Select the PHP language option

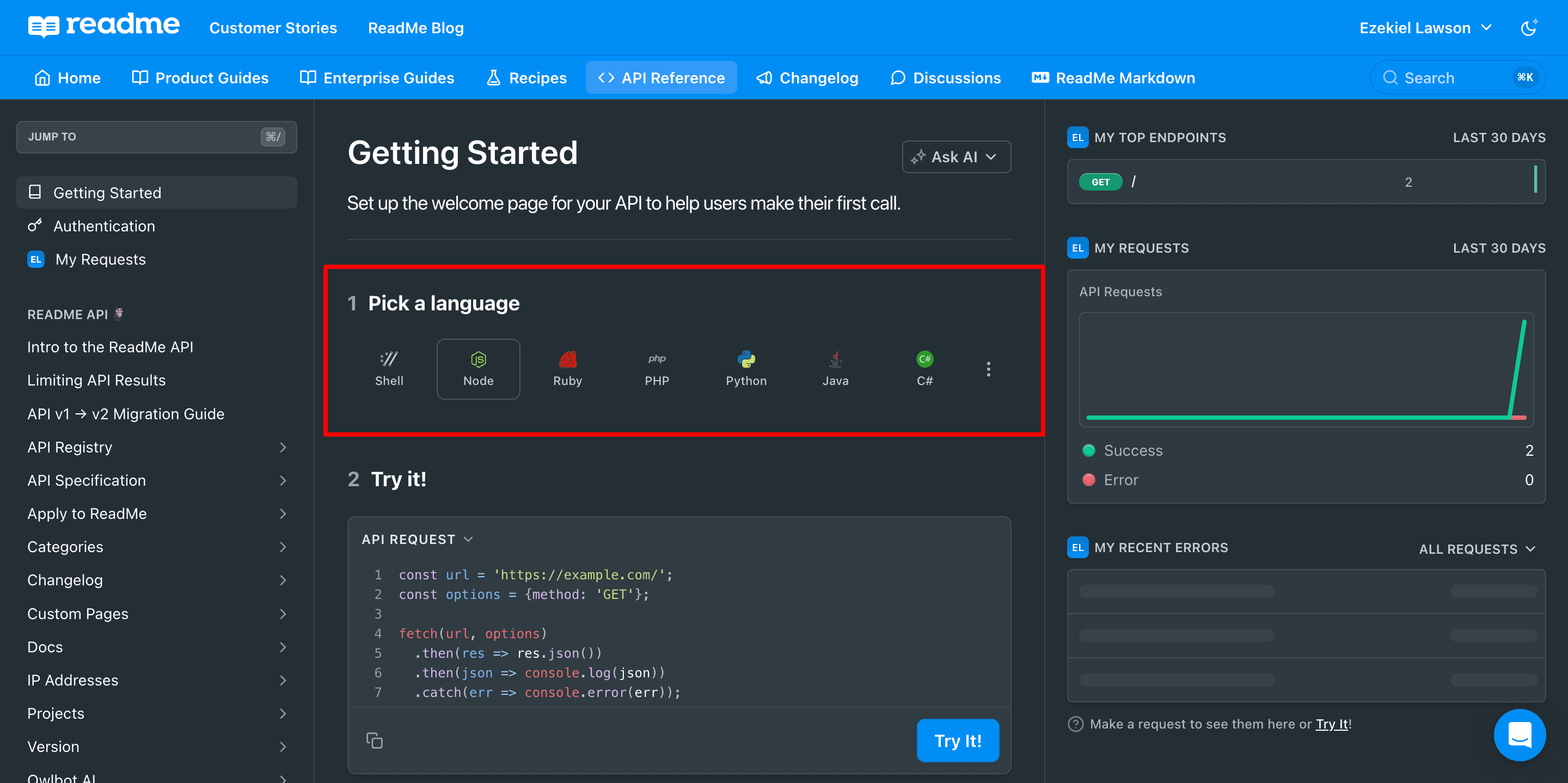(657, 369)
